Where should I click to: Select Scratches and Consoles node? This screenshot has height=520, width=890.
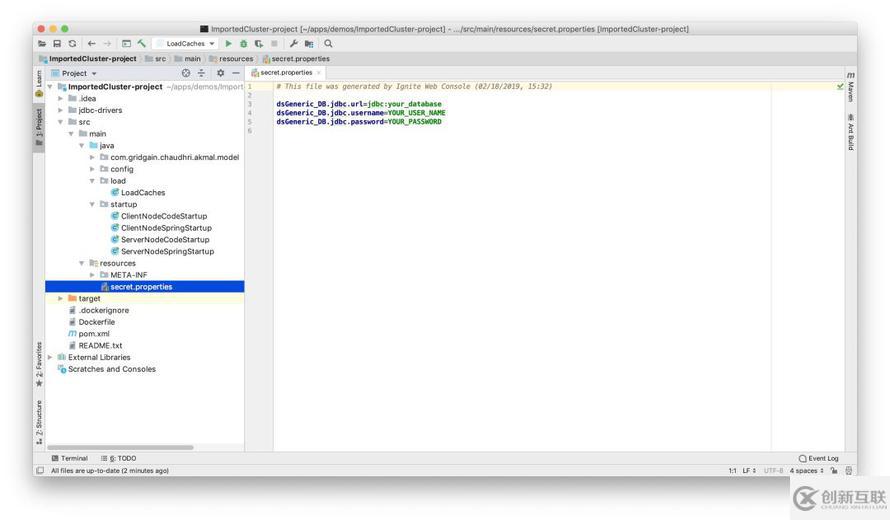(x=112, y=369)
